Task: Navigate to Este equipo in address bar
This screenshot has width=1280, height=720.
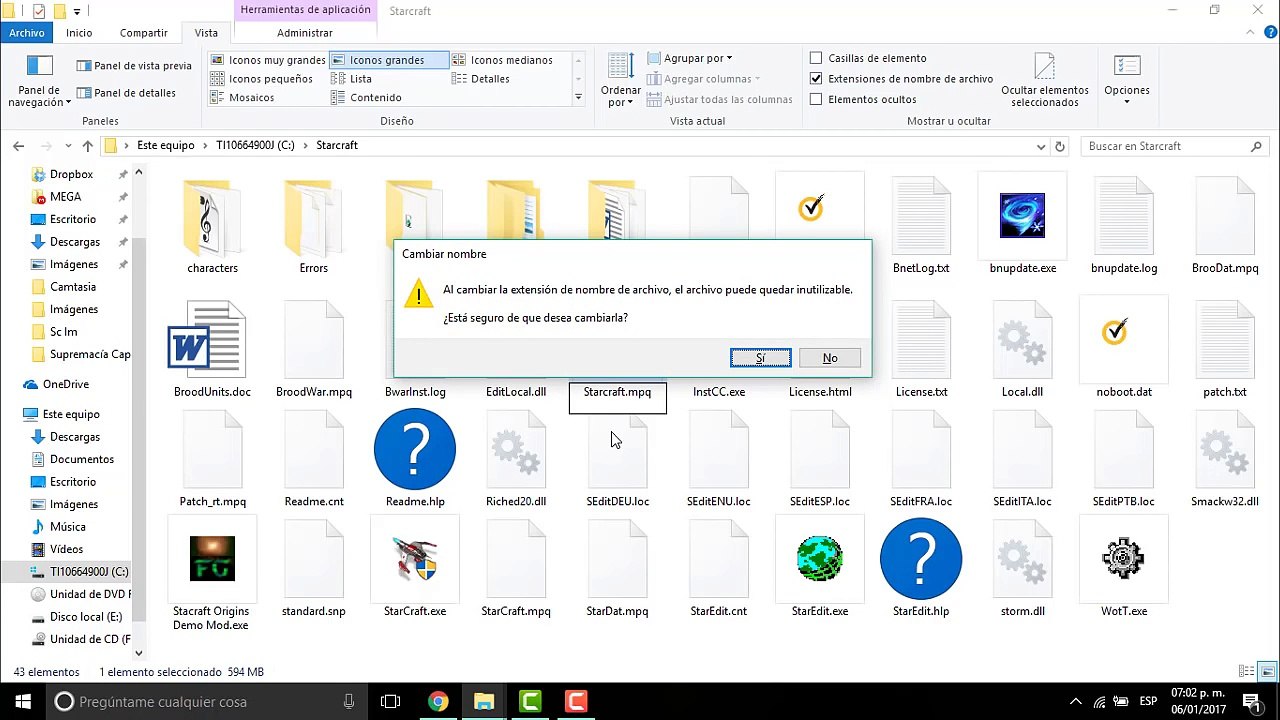Action: (166, 146)
